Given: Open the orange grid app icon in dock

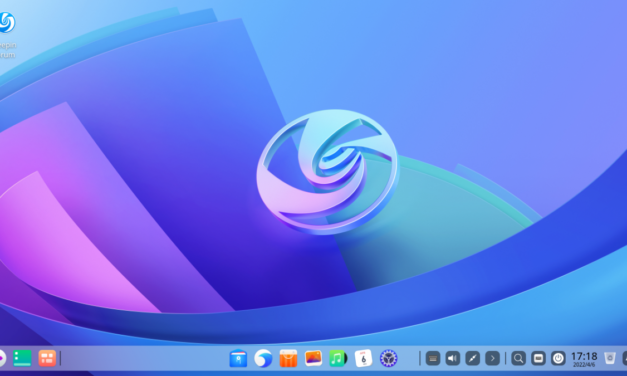Looking at the screenshot, I should coord(47,358).
